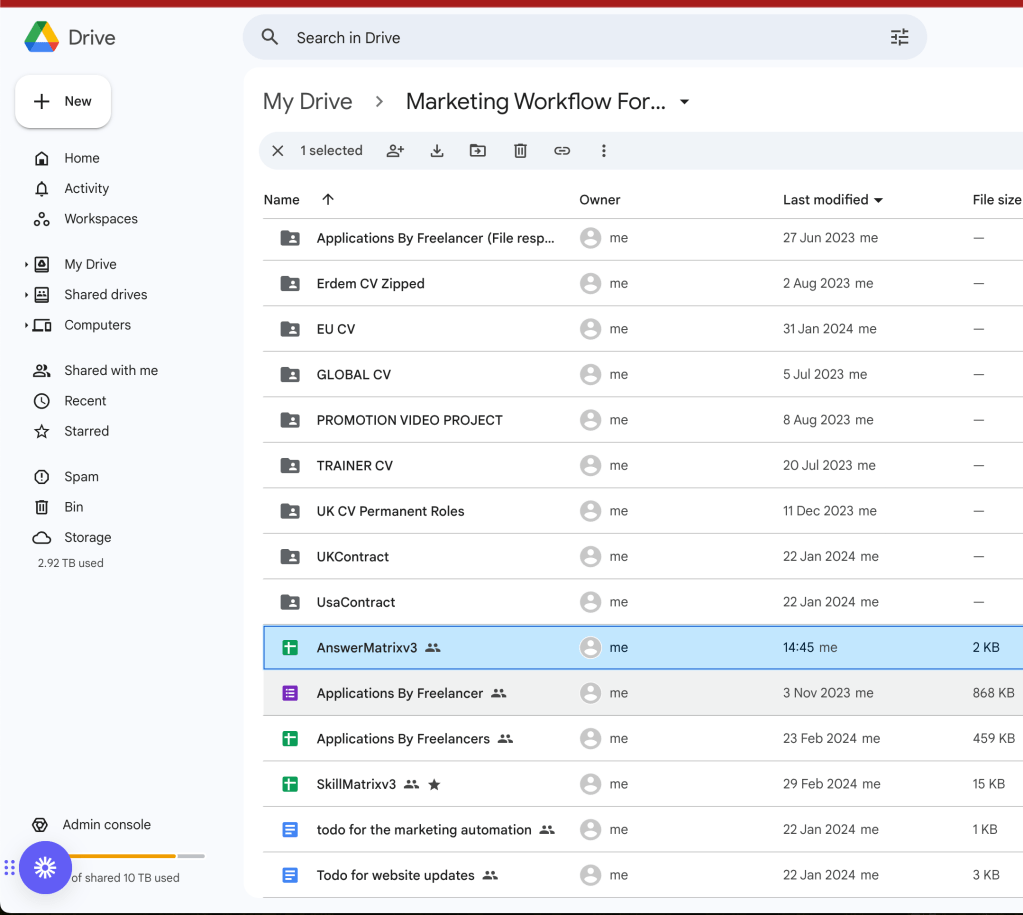Click the Sheets icon for Applications By Freelancers
This screenshot has height=915, width=1023.
tap(290, 739)
